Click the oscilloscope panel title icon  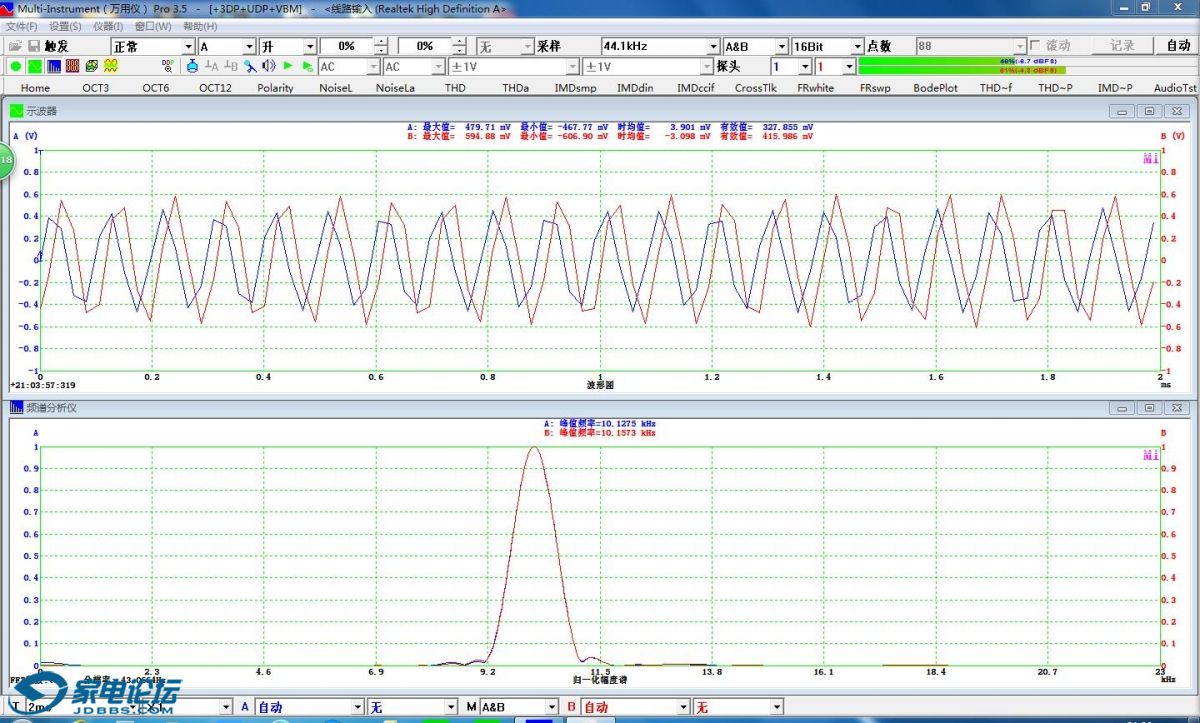17,111
